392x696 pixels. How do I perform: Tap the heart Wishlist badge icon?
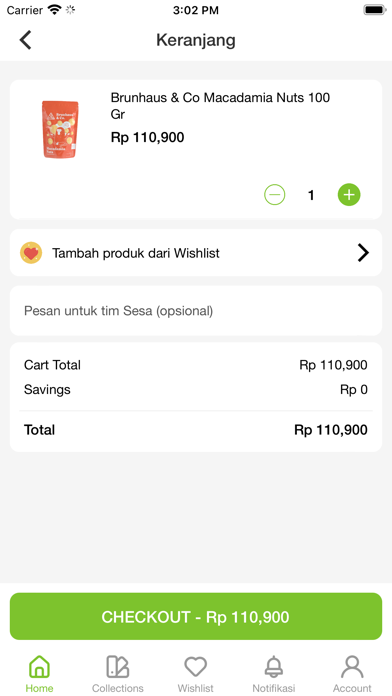coord(31,253)
